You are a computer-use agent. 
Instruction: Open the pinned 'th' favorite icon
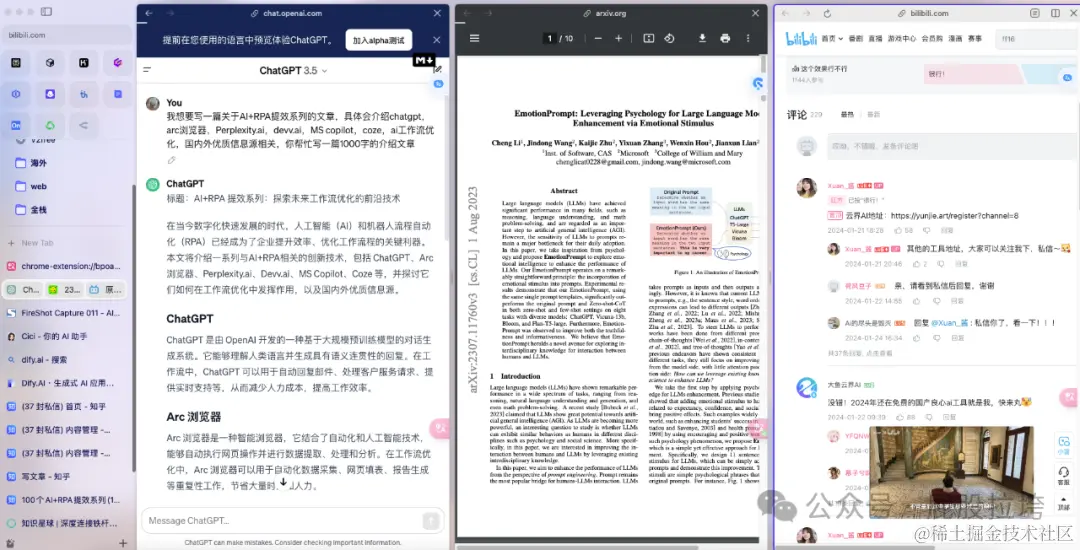pyautogui.click(x=83, y=94)
